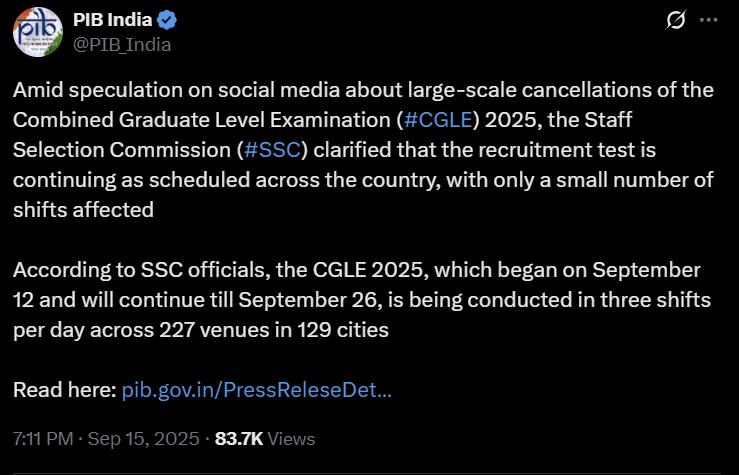Click the Views label

point(291,439)
